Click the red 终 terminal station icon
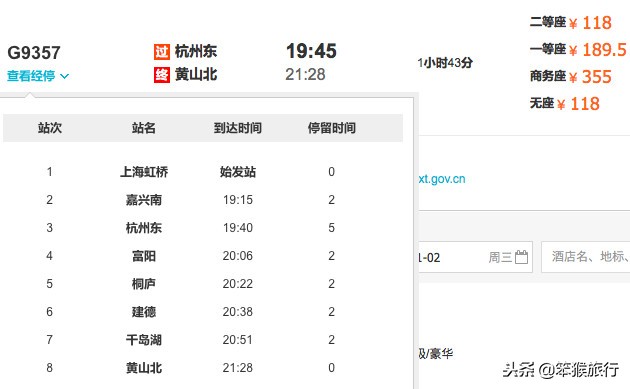Image resolution: width=630 pixels, height=389 pixels. pyautogui.click(x=162, y=75)
